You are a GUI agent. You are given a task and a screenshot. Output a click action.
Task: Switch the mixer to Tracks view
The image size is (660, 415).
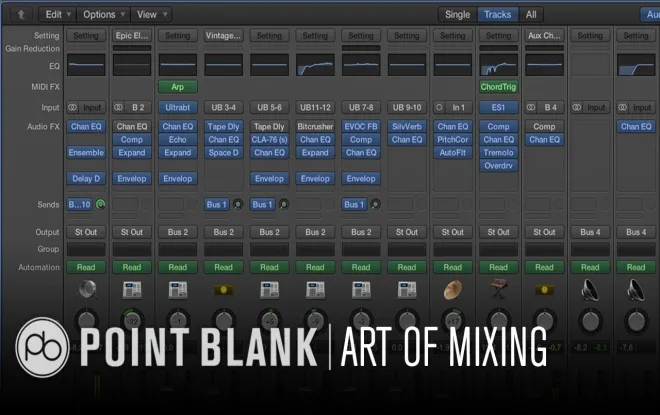click(498, 15)
